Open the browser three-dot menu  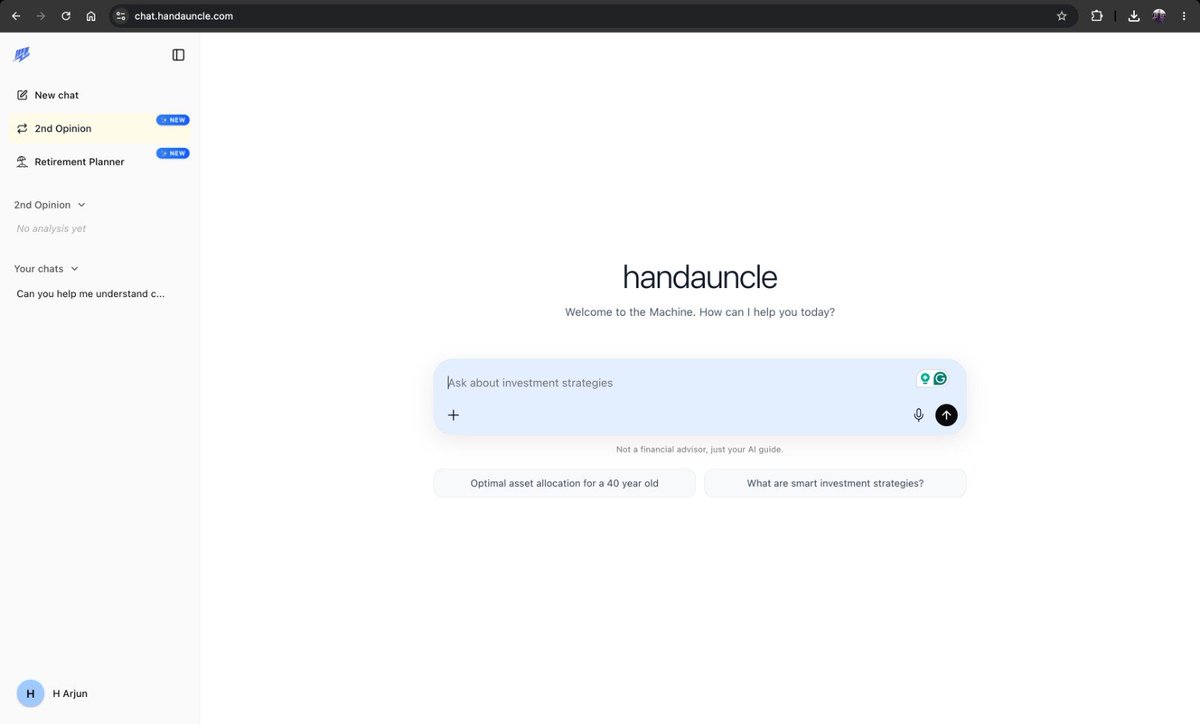coord(1183,16)
